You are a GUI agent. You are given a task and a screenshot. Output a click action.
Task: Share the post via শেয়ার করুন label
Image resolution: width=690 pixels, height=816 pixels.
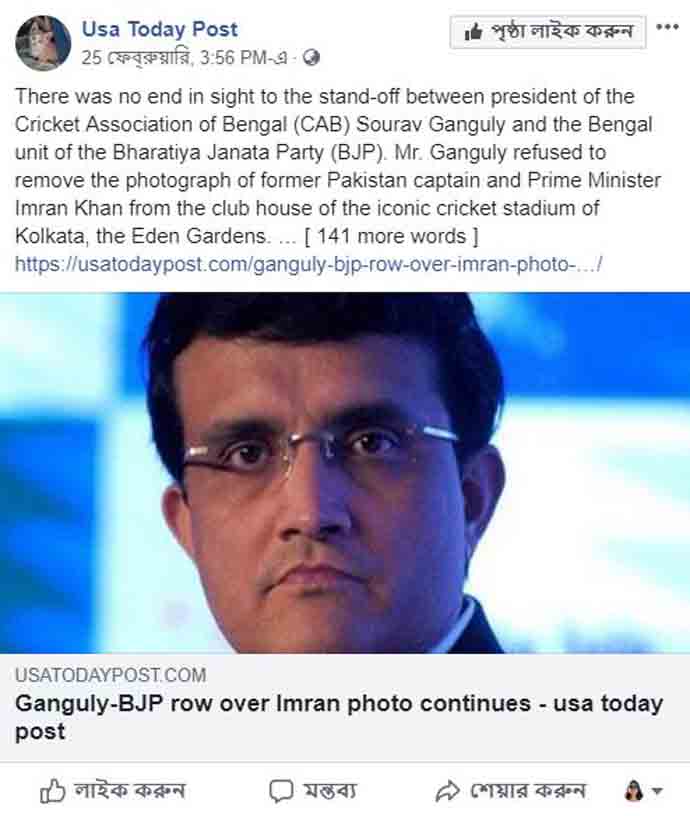point(528,791)
